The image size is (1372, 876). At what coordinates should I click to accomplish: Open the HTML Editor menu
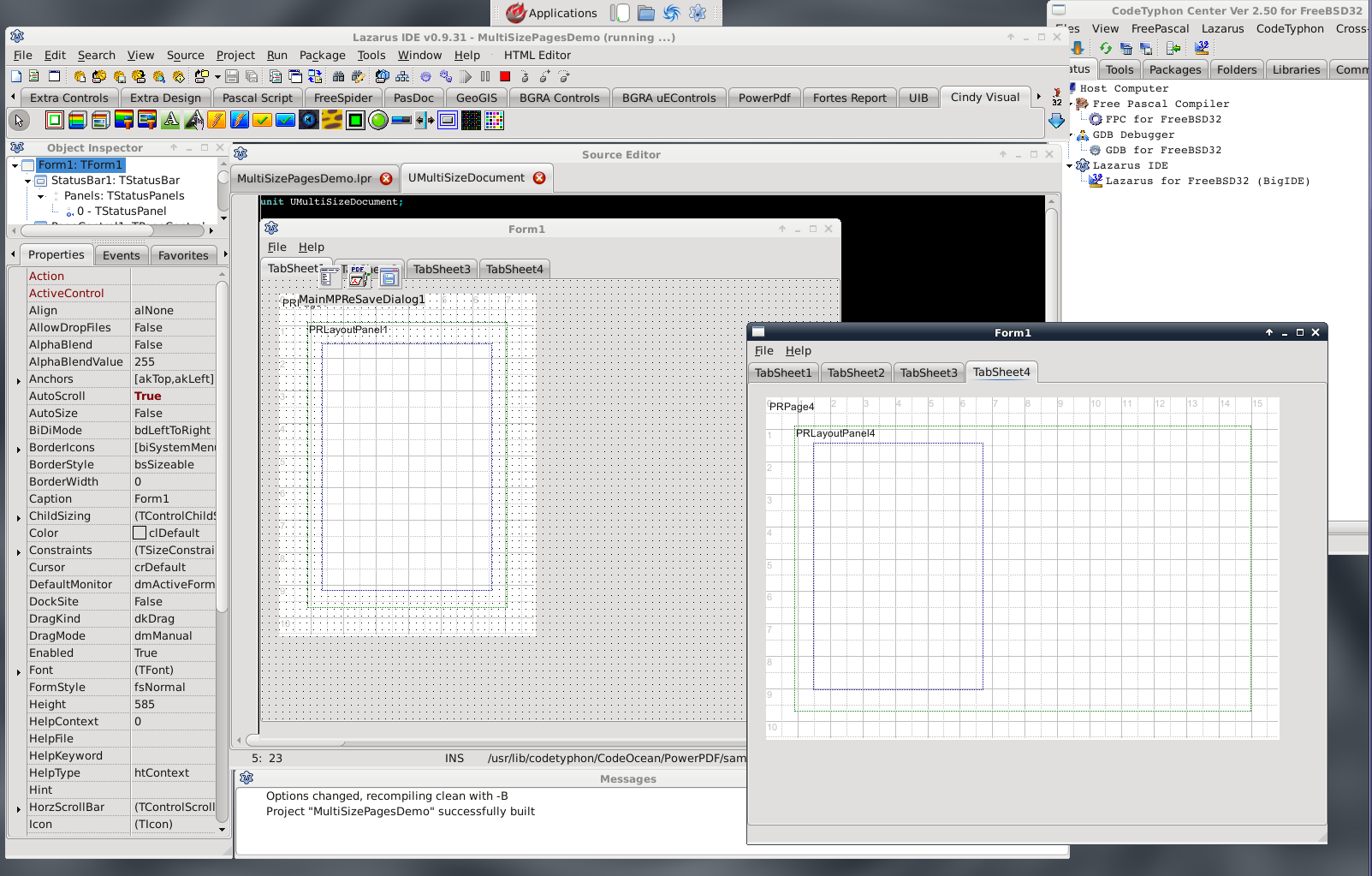tap(537, 55)
